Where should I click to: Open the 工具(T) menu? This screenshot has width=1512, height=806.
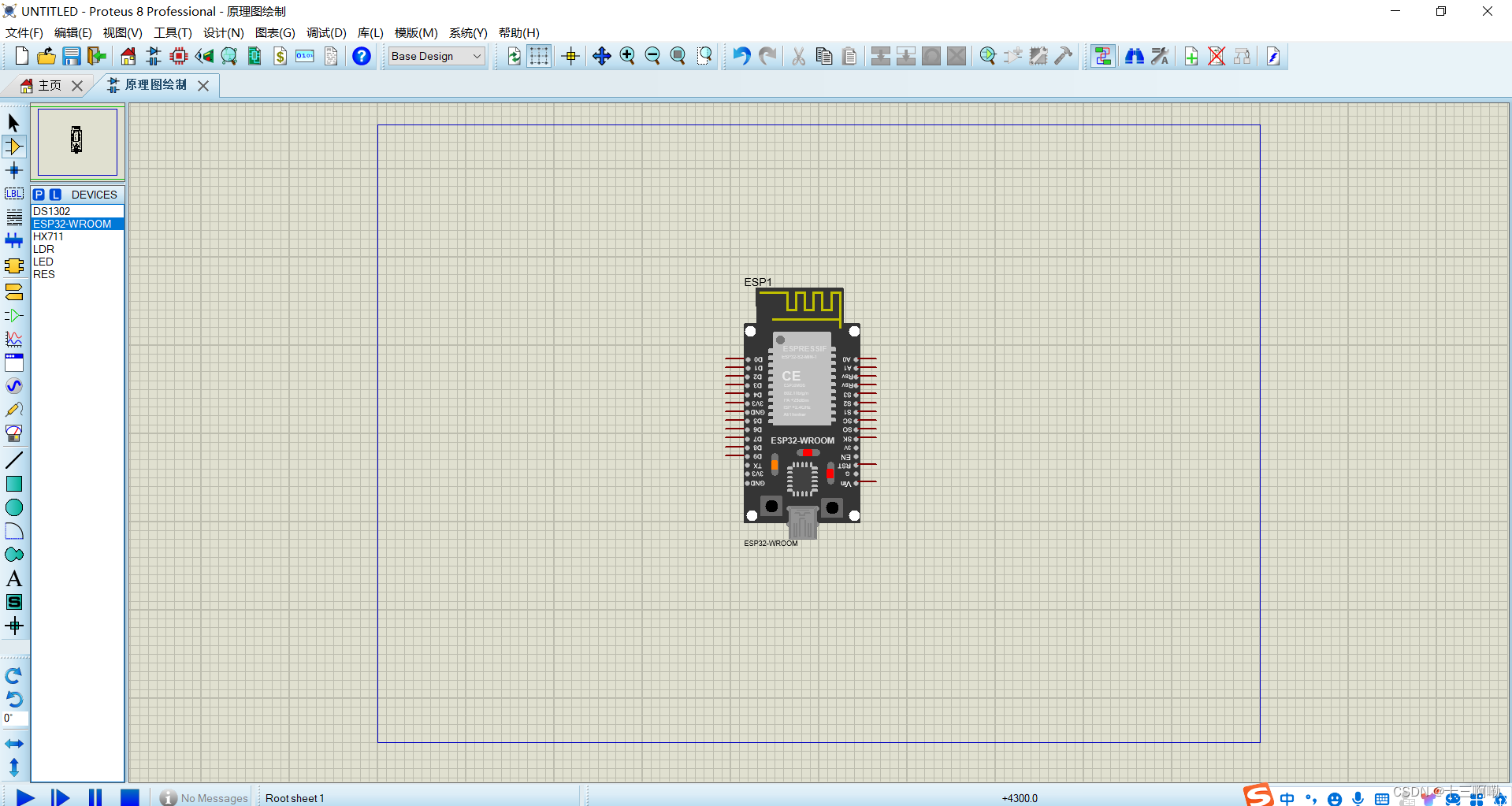173,33
